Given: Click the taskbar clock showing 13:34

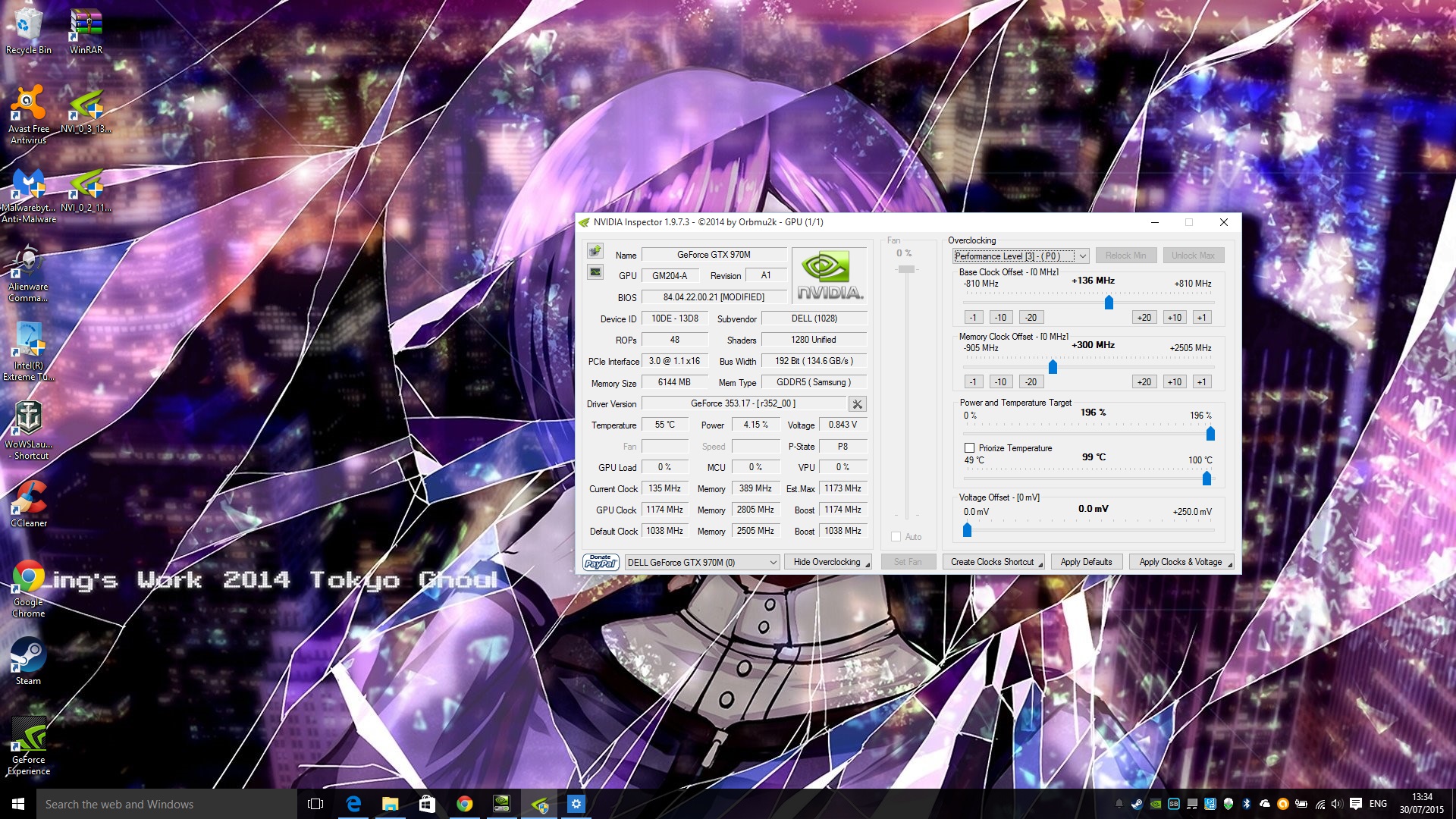Looking at the screenshot, I should point(1422,804).
